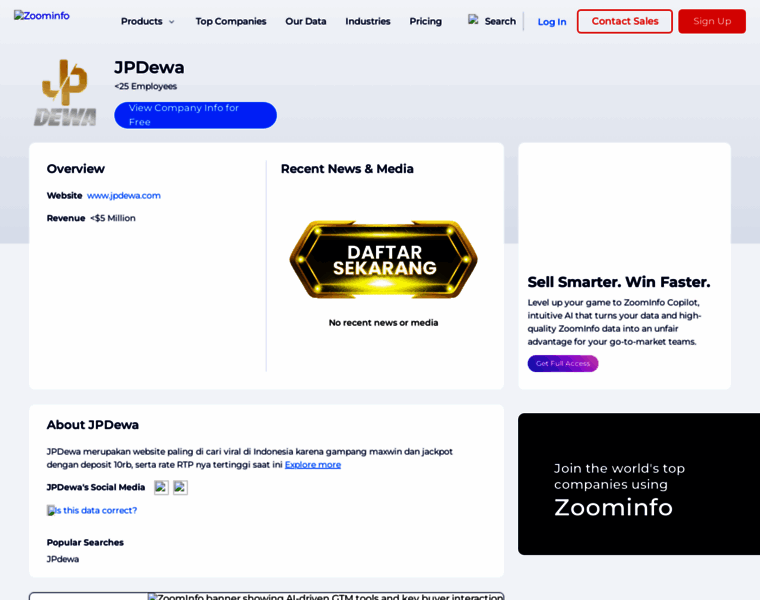The width and height of the screenshot is (760, 600).
Task: Click the Zoominfo logo in the header
Action: tap(42, 16)
